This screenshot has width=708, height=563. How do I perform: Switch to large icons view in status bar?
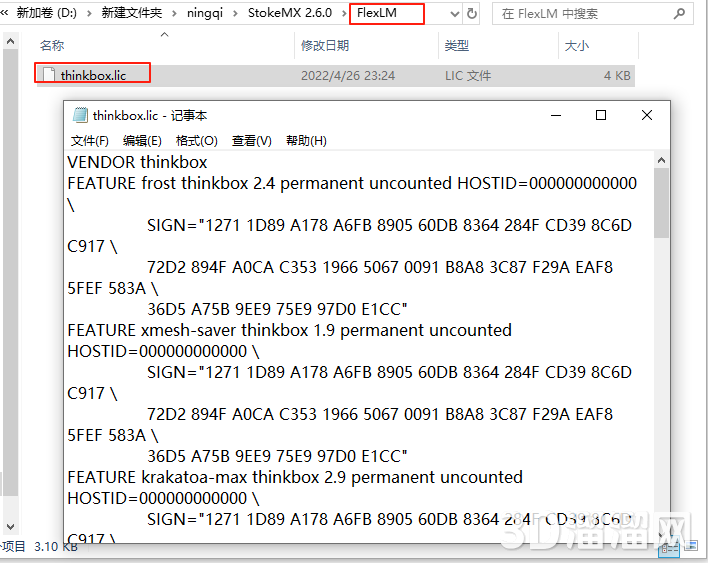(691, 546)
